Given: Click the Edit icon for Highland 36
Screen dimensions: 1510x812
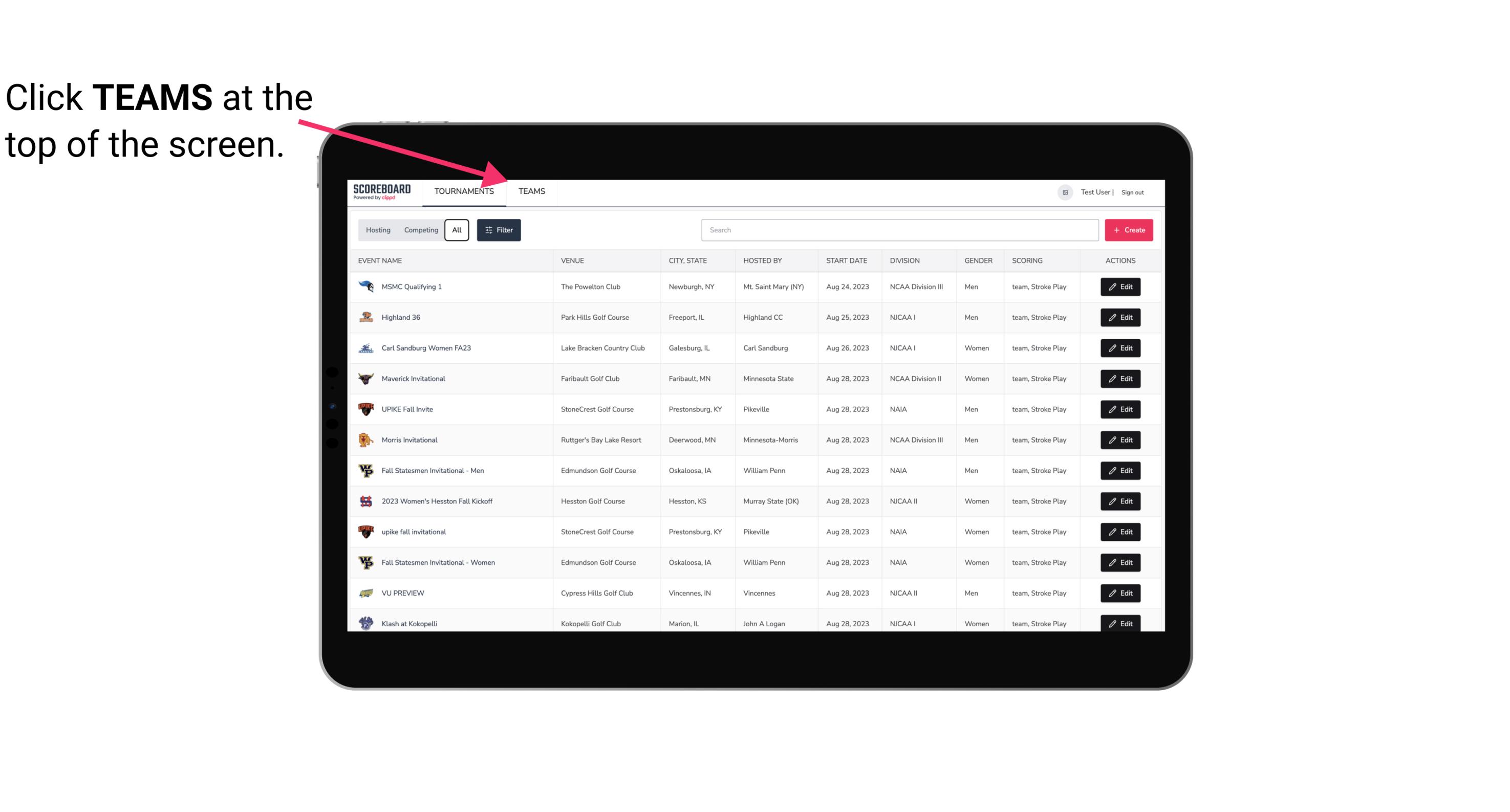Looking at the screenshot, I should pos(1121,317).
